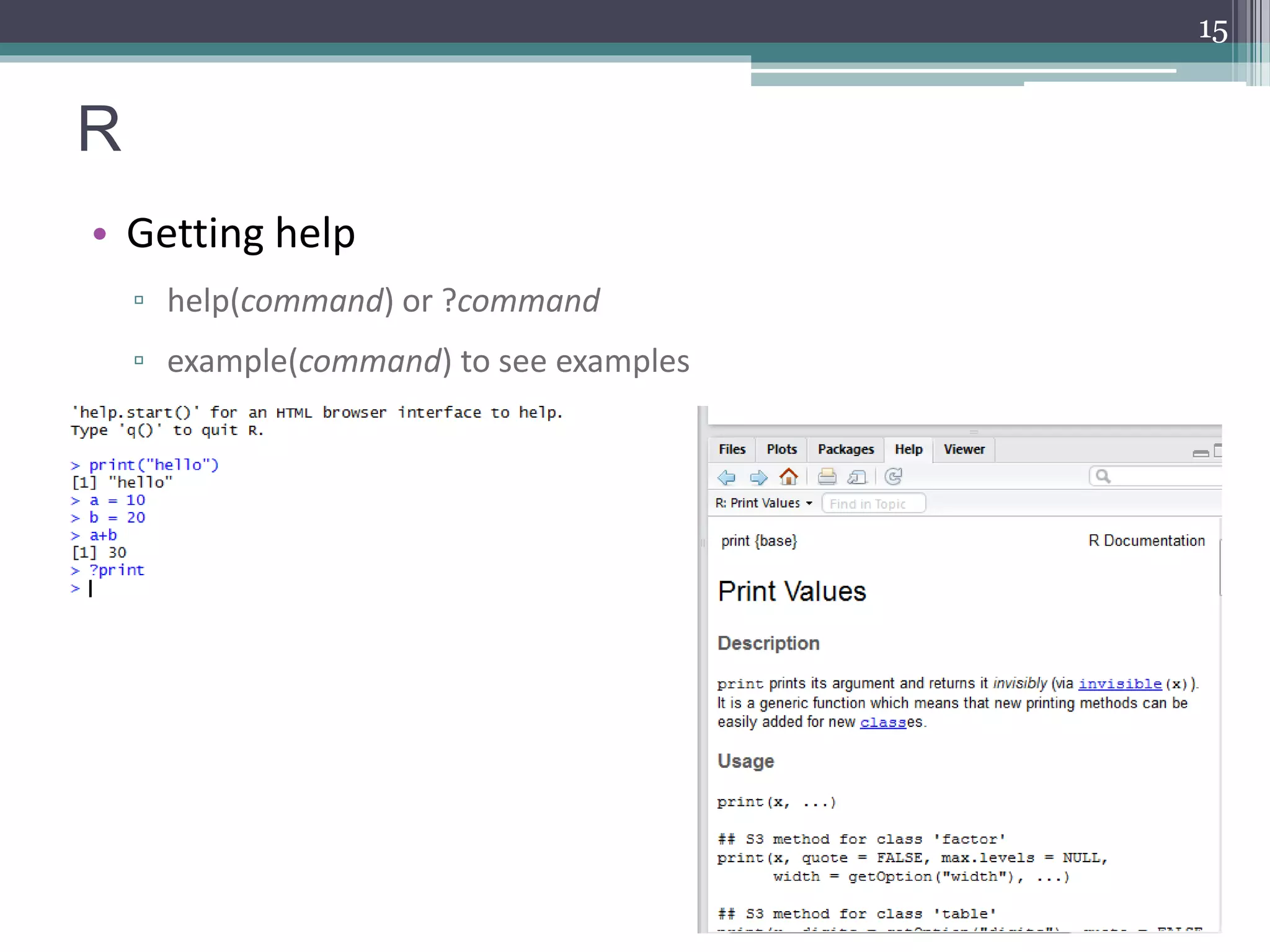The width and height of the screenshot is (1270, 952).
Task: Click the print(x, ...) usage line
Action: coord(777,802)
